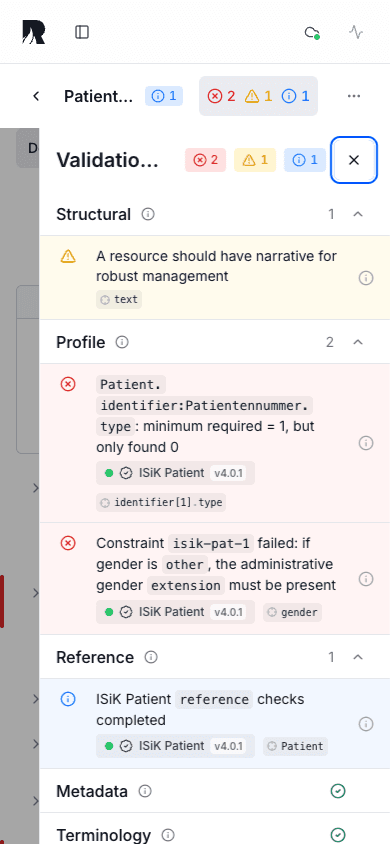The image size is (390, 844).
Task: Select the 'Patient...' title text
Action: 98,96
